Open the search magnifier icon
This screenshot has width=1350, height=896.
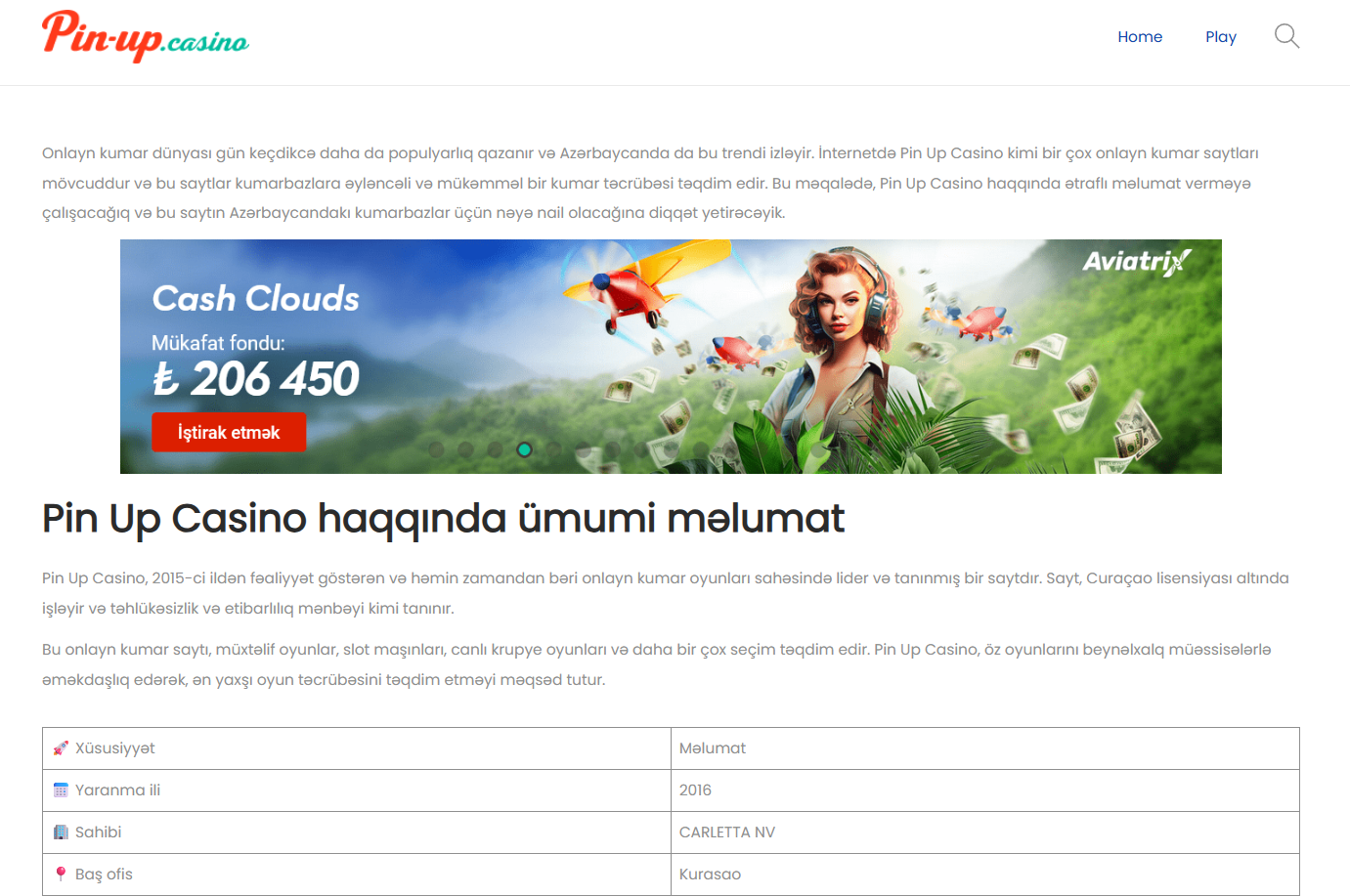coord(1286,37)
